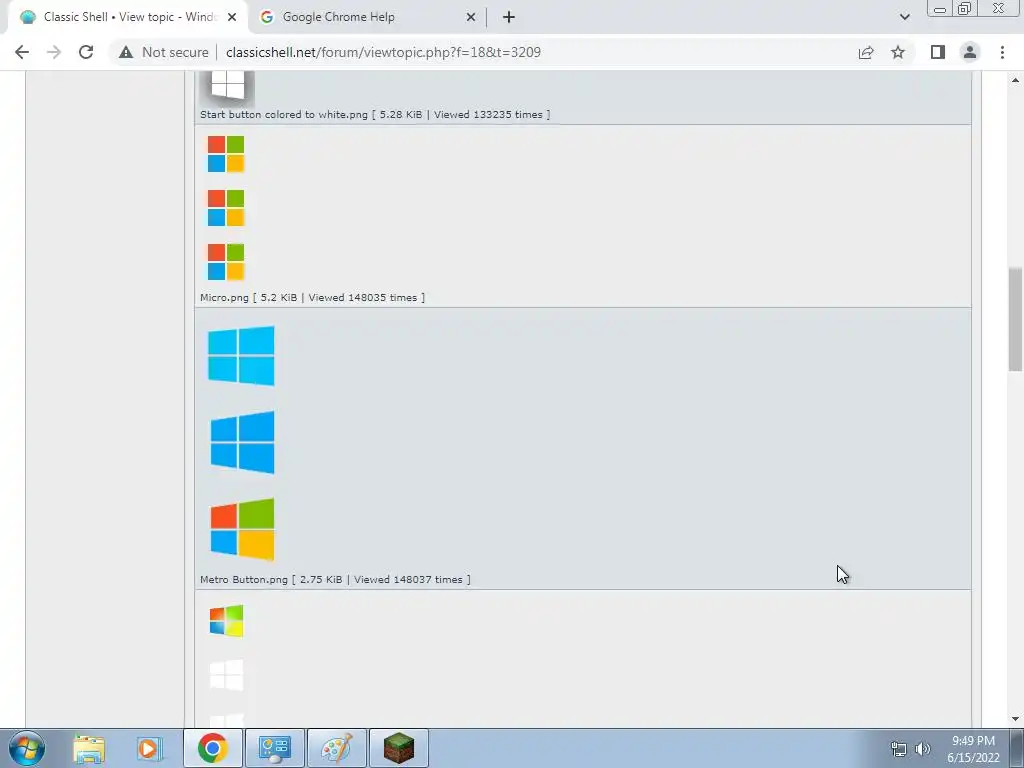Click the small white Windows logo below colored one
The height and width of the screenshot is (768, 1024).
click(227, 675)
